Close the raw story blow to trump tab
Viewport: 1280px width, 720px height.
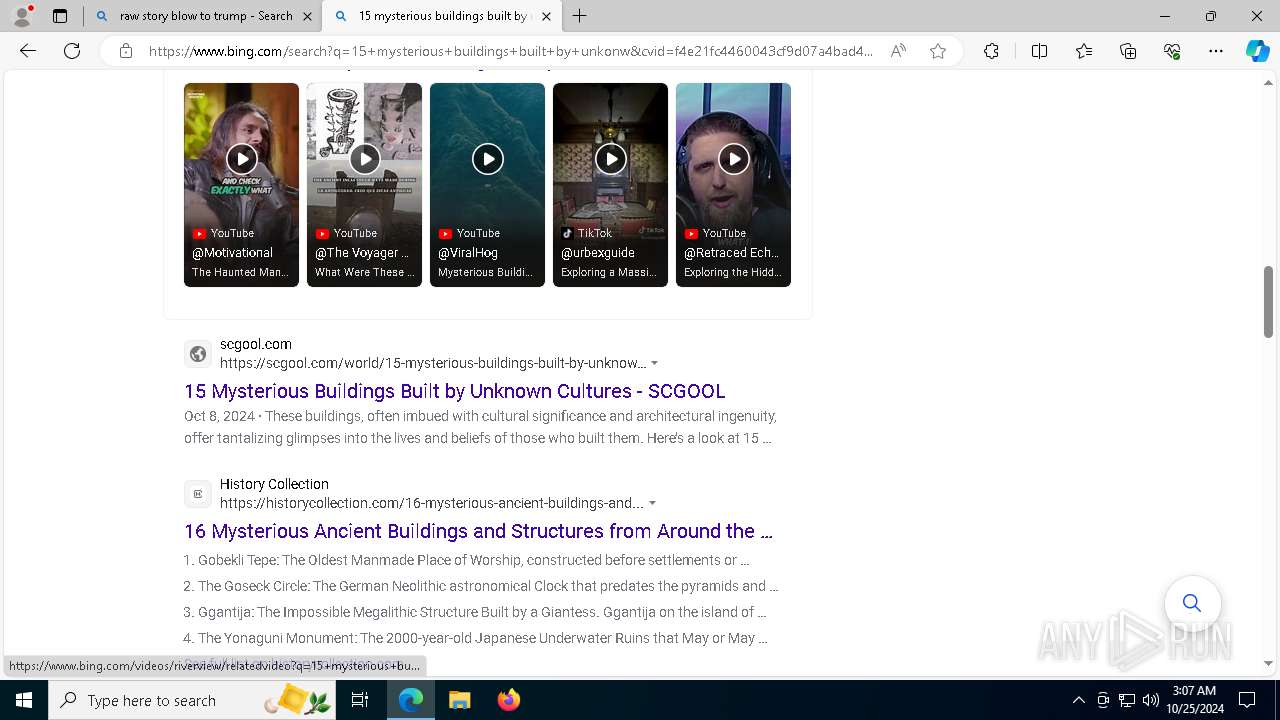[x=307, y=16]
